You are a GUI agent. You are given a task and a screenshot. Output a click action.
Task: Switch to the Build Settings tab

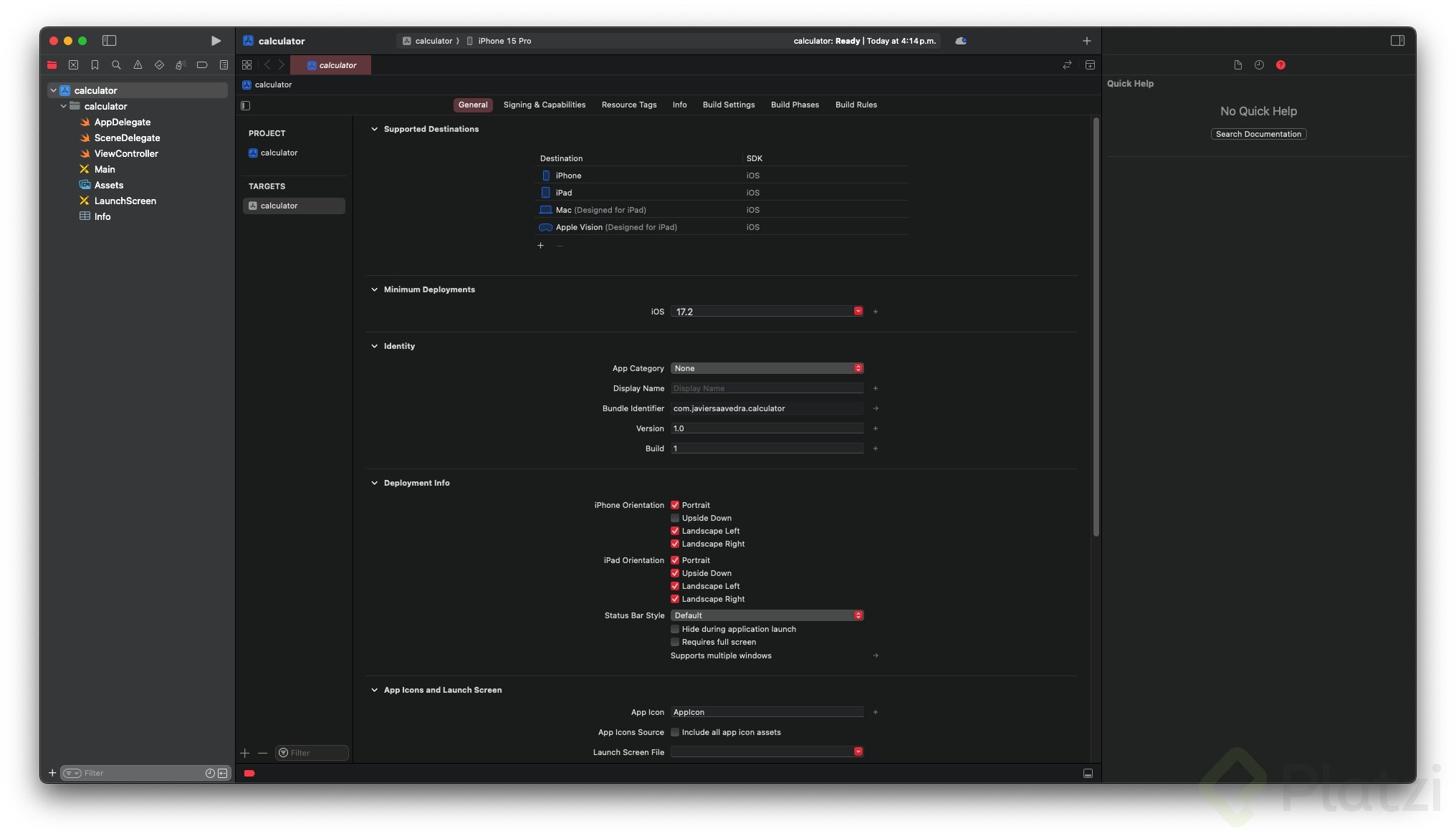click(728, 105)
